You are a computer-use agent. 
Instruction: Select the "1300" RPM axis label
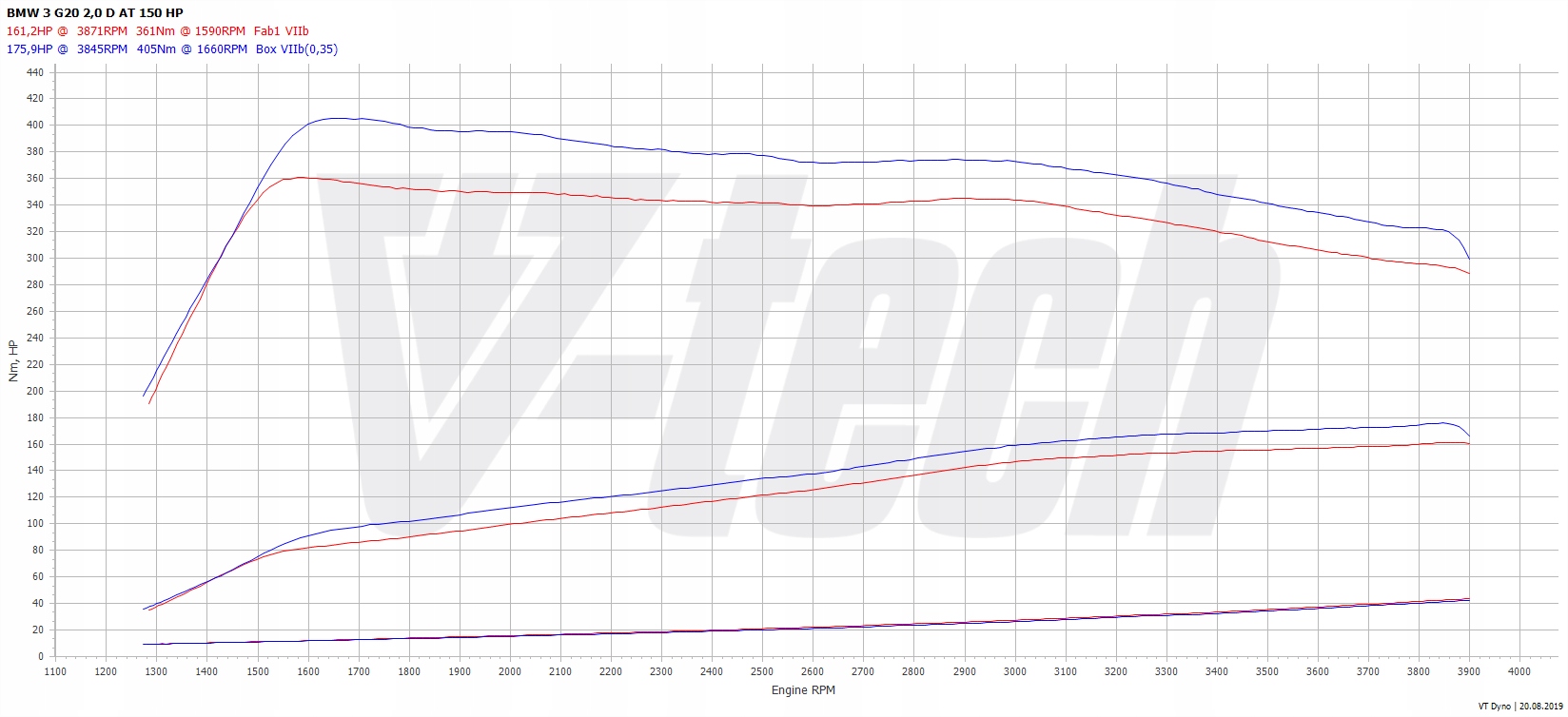click(156, 672)
